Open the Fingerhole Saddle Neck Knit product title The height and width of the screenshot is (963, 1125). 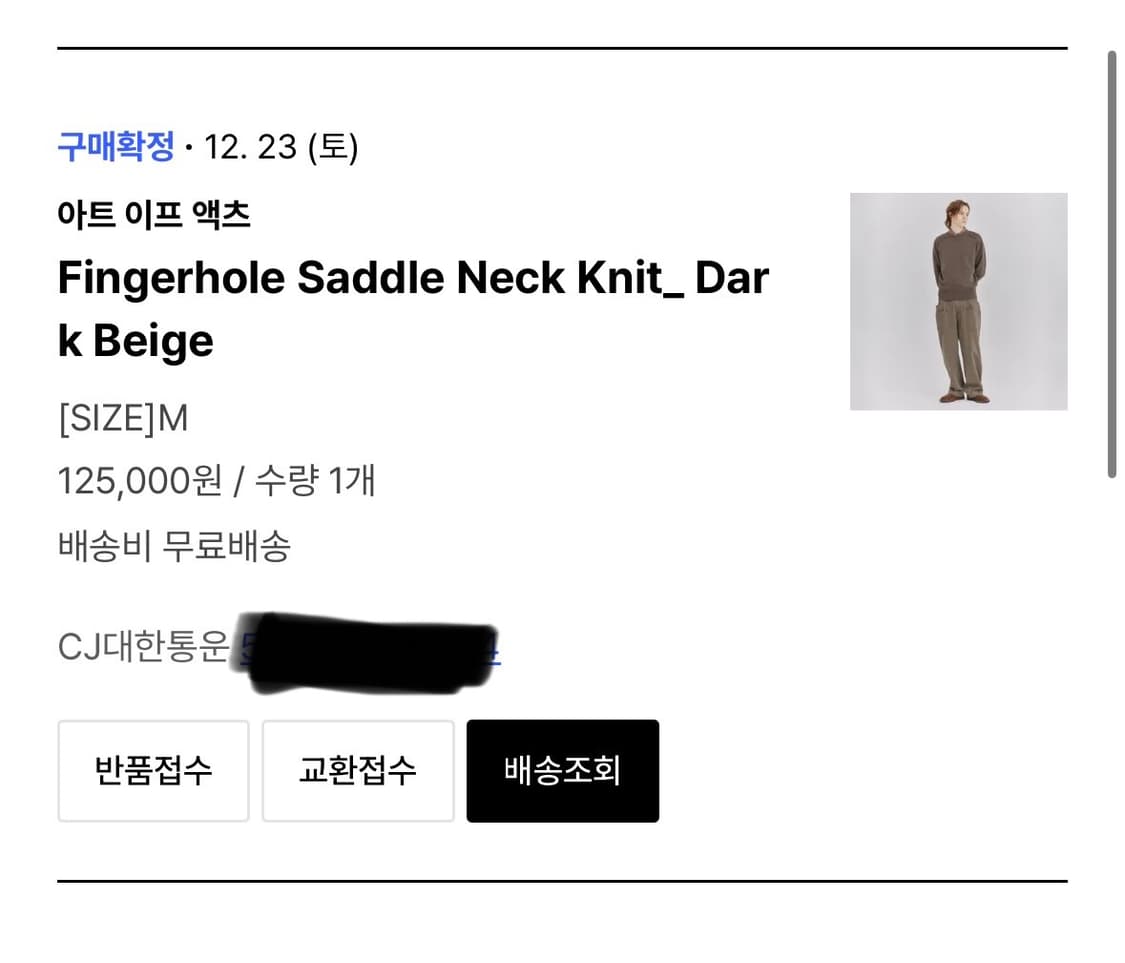412,277
